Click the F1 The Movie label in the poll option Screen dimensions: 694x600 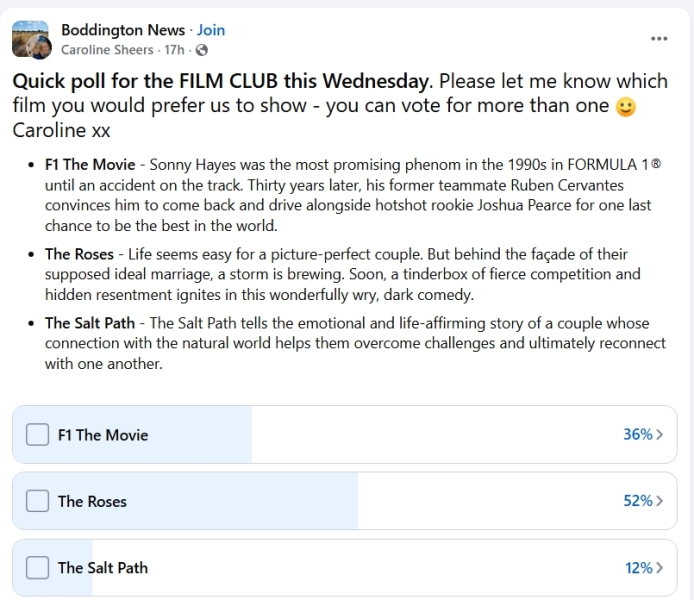(103, 435)
